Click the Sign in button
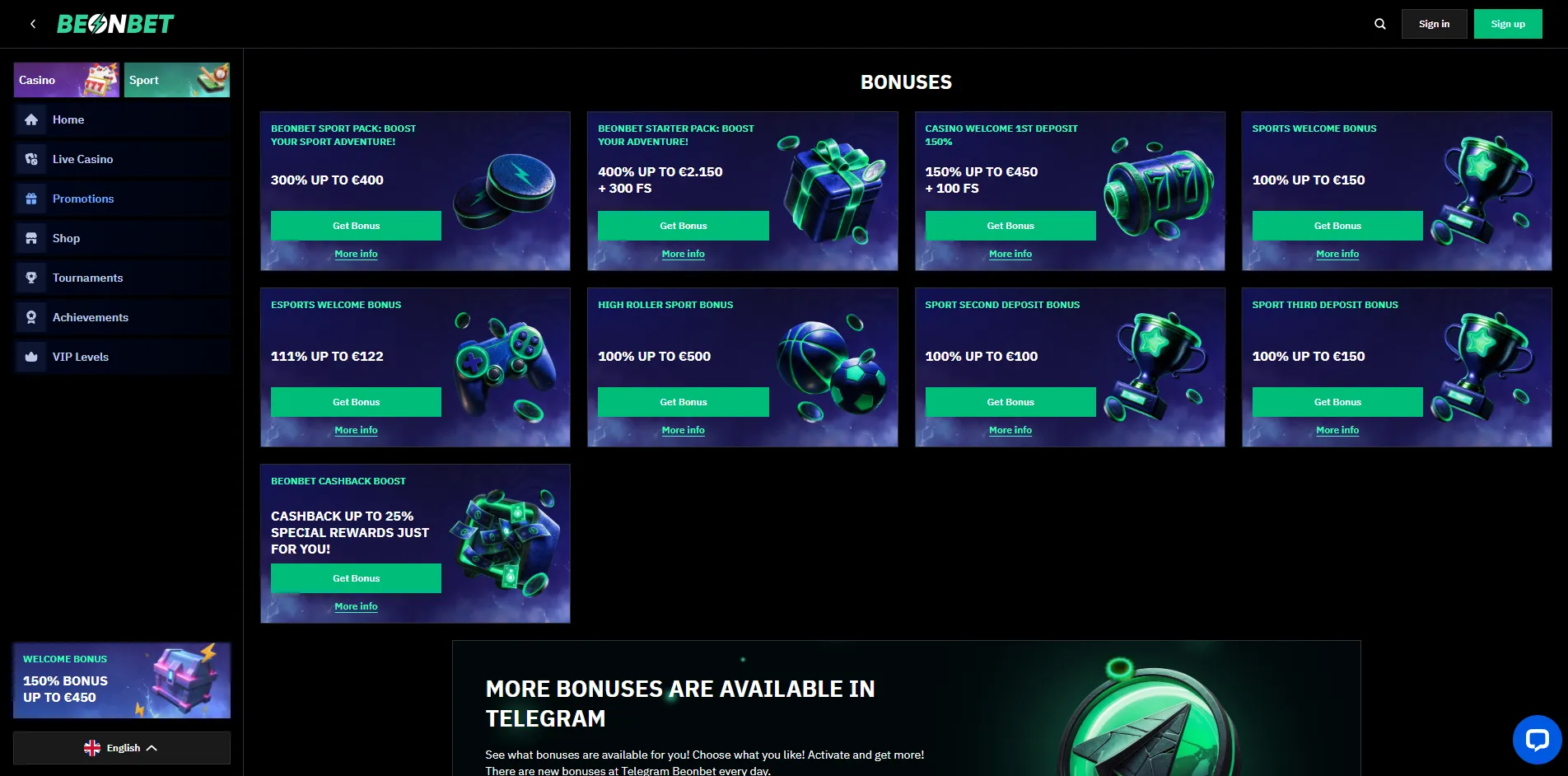The width and height of the screenshot is (1568, 776). tap(1434, 24)
